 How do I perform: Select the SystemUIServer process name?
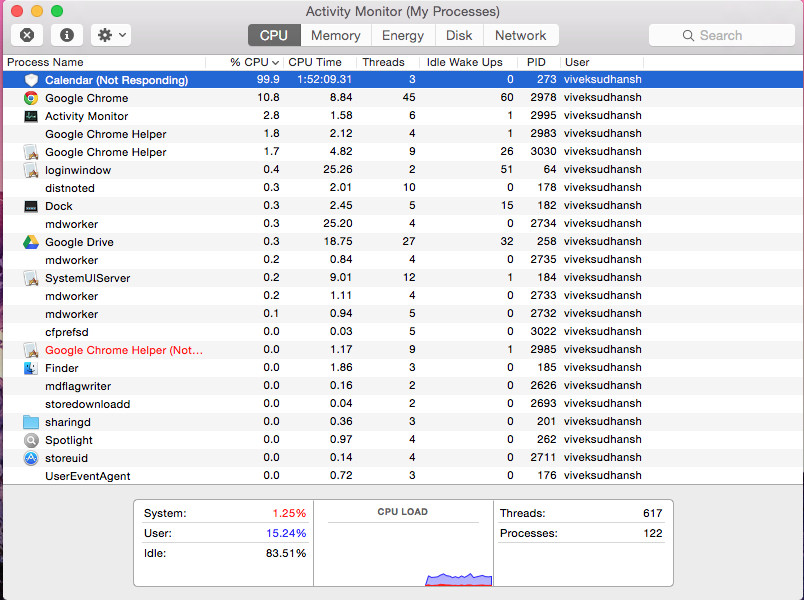click(x=88, y=278)
